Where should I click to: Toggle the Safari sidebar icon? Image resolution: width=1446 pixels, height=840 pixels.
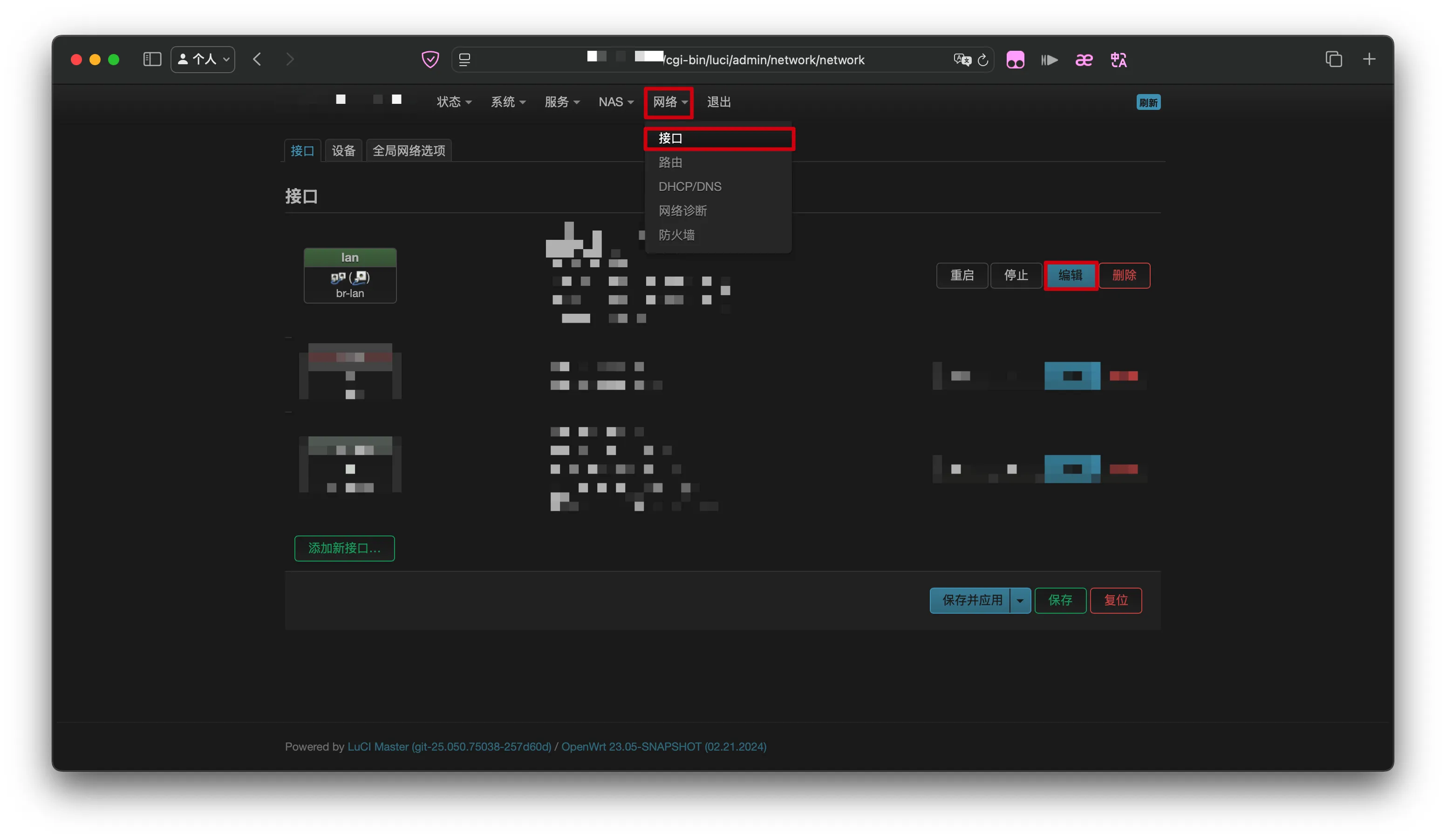[152, 59]
